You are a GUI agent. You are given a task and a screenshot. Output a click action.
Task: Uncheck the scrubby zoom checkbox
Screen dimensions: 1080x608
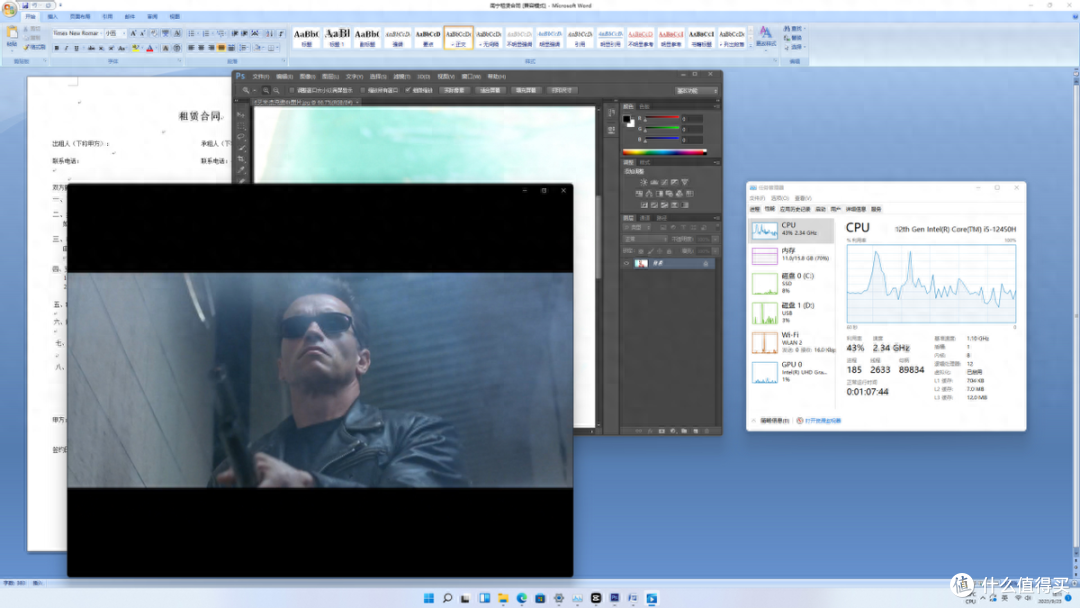[408, 90]
